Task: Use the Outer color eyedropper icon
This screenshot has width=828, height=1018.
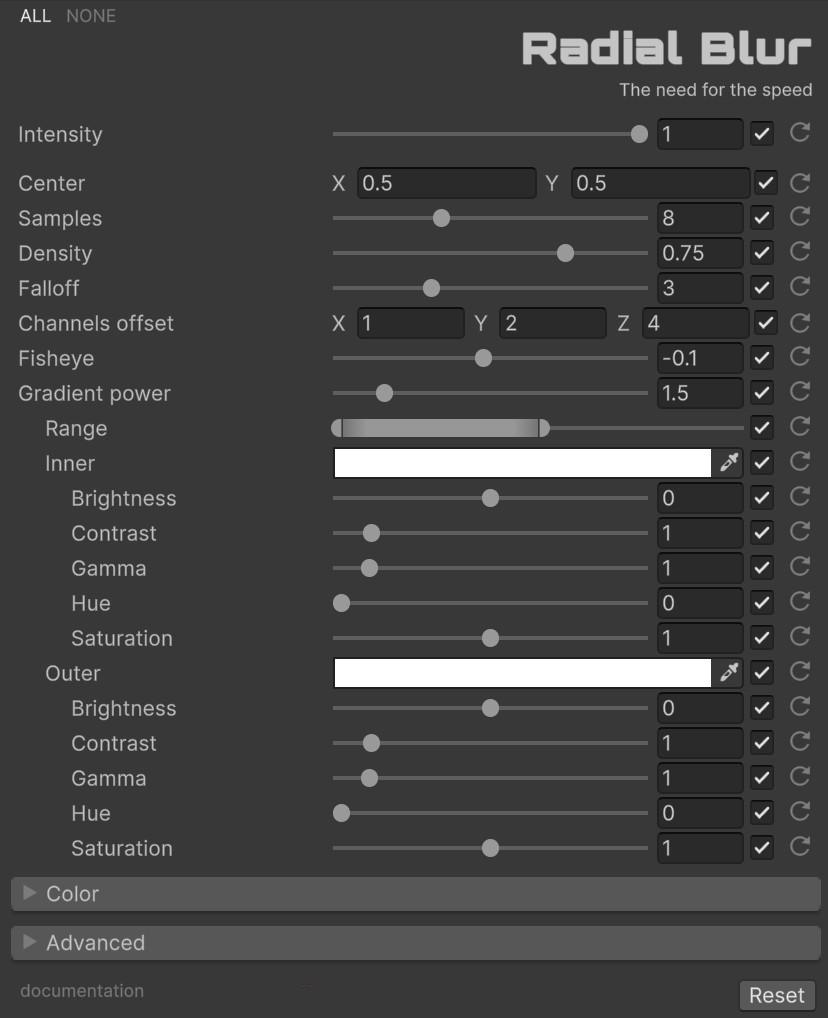Action: click(729, 672)
